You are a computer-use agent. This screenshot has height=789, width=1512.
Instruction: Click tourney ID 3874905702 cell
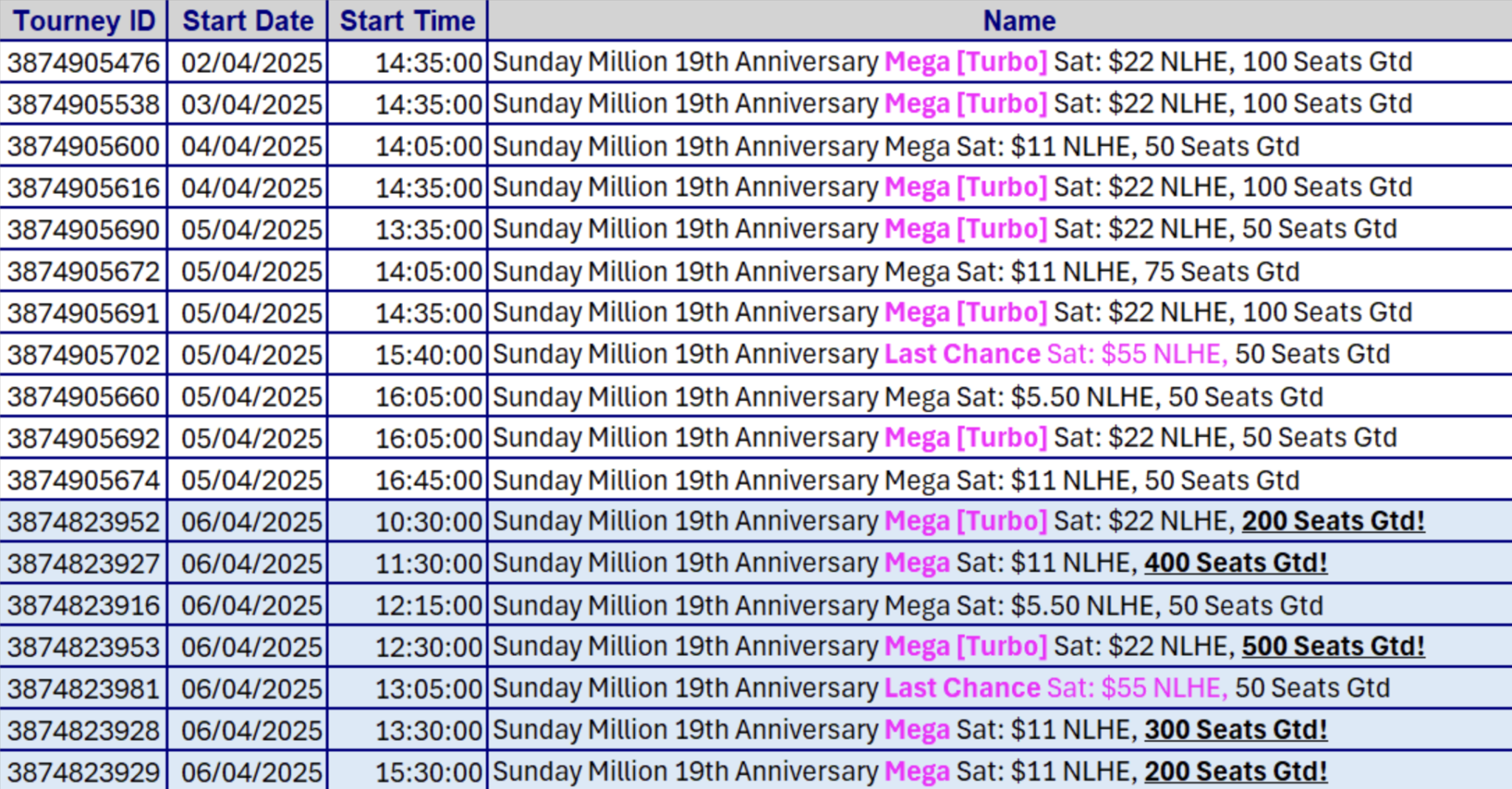[x=84, y=355]
